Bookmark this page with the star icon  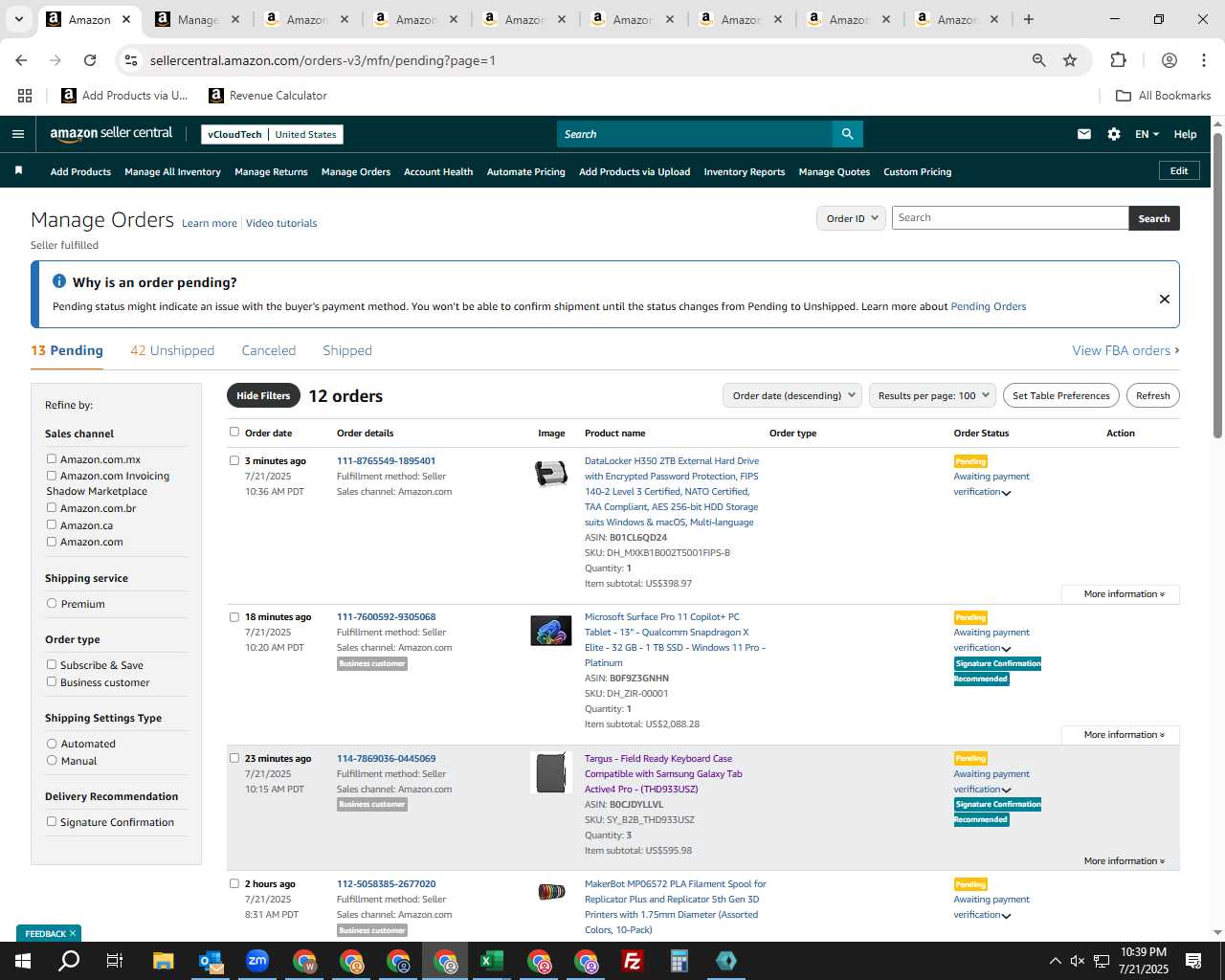tap(1070, 60)
